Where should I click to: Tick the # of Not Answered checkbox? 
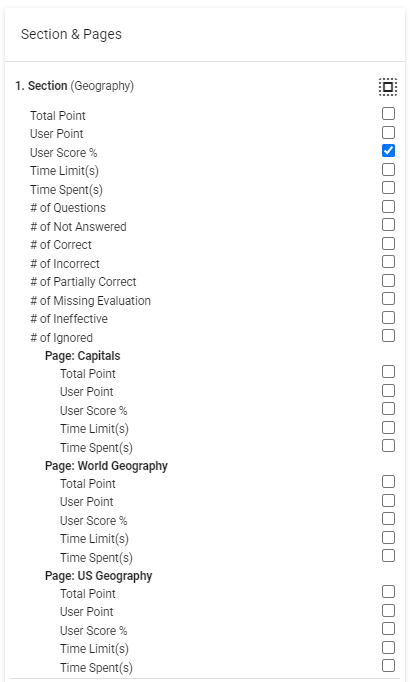click(x=388, y=224)
